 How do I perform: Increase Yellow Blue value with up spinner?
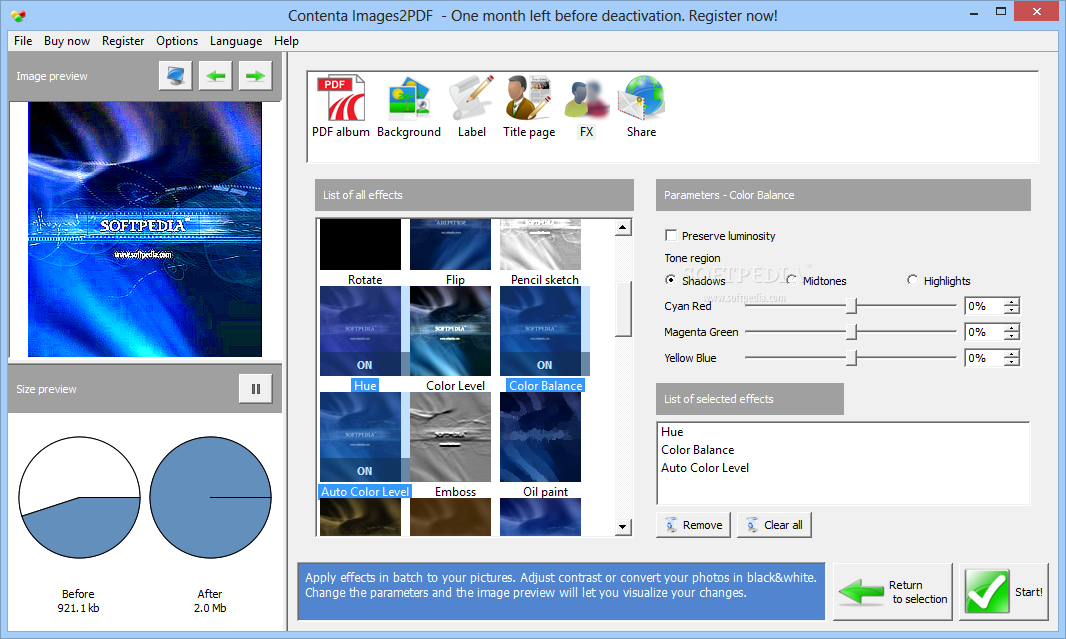pyautogui.click(x=1012, y=353)
